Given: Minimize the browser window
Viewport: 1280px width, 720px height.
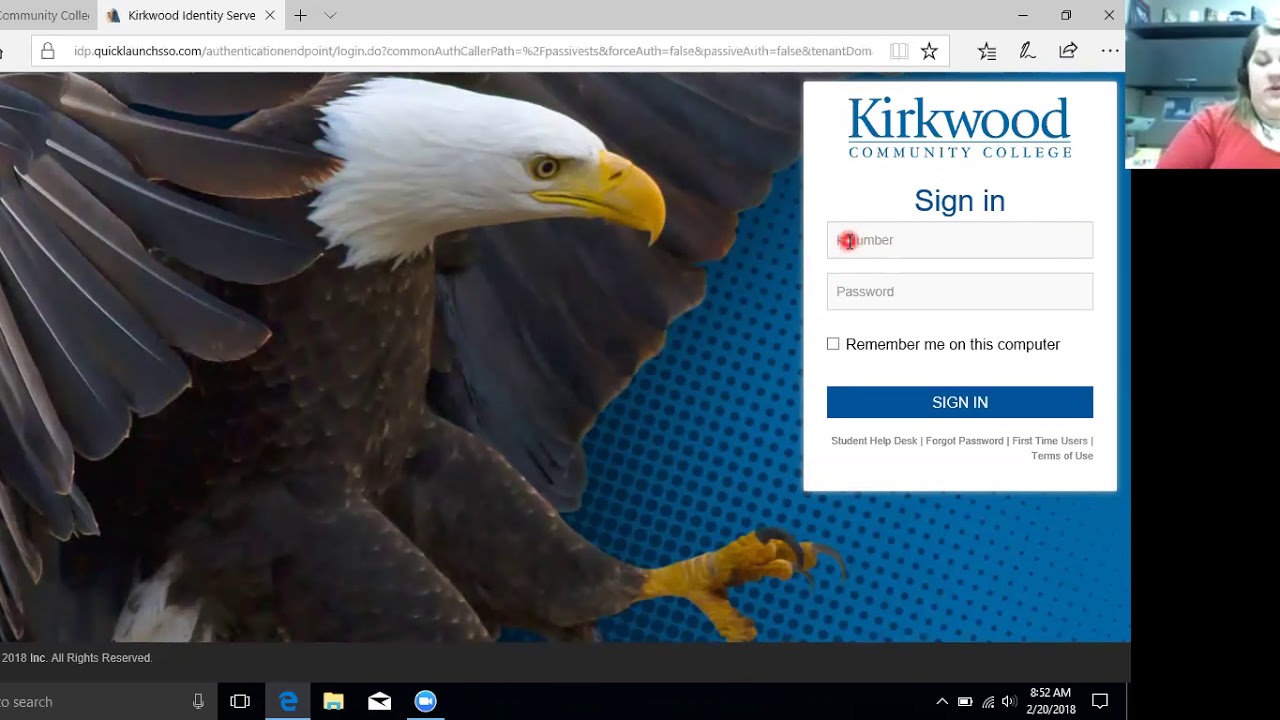Looking at the screenshot, I should [1022, 16].
